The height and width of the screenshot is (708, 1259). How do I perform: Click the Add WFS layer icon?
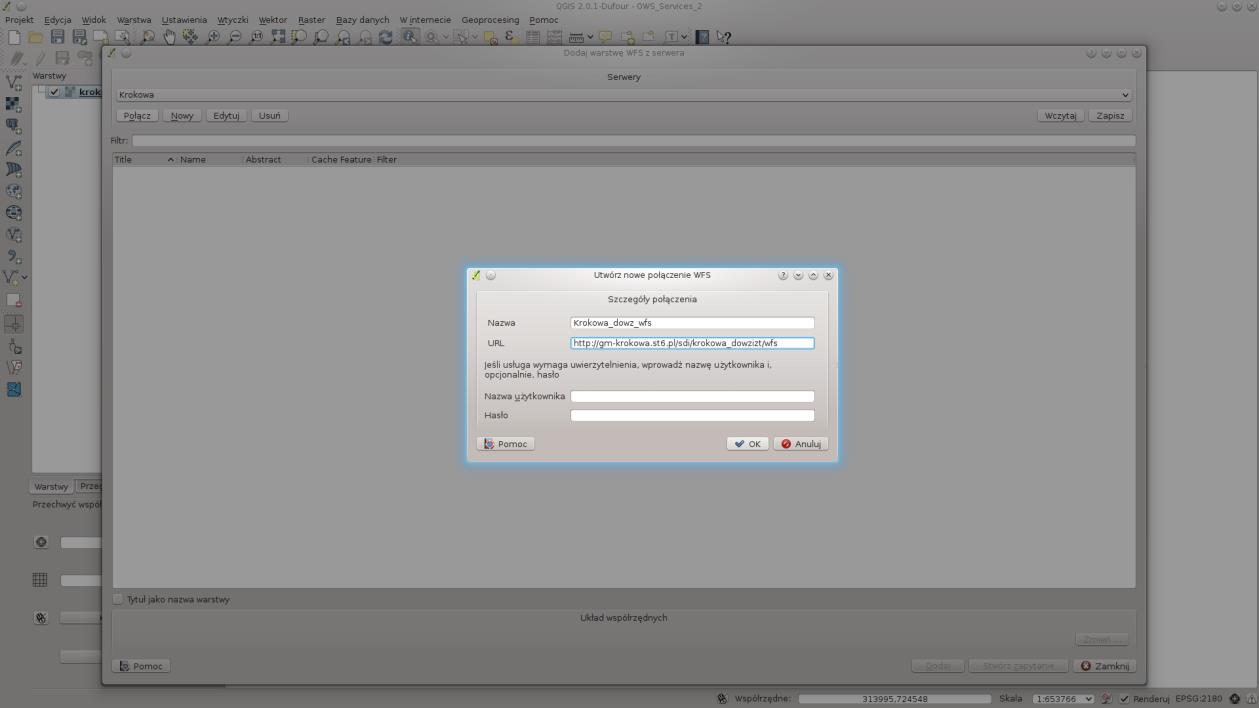(15, 235)
